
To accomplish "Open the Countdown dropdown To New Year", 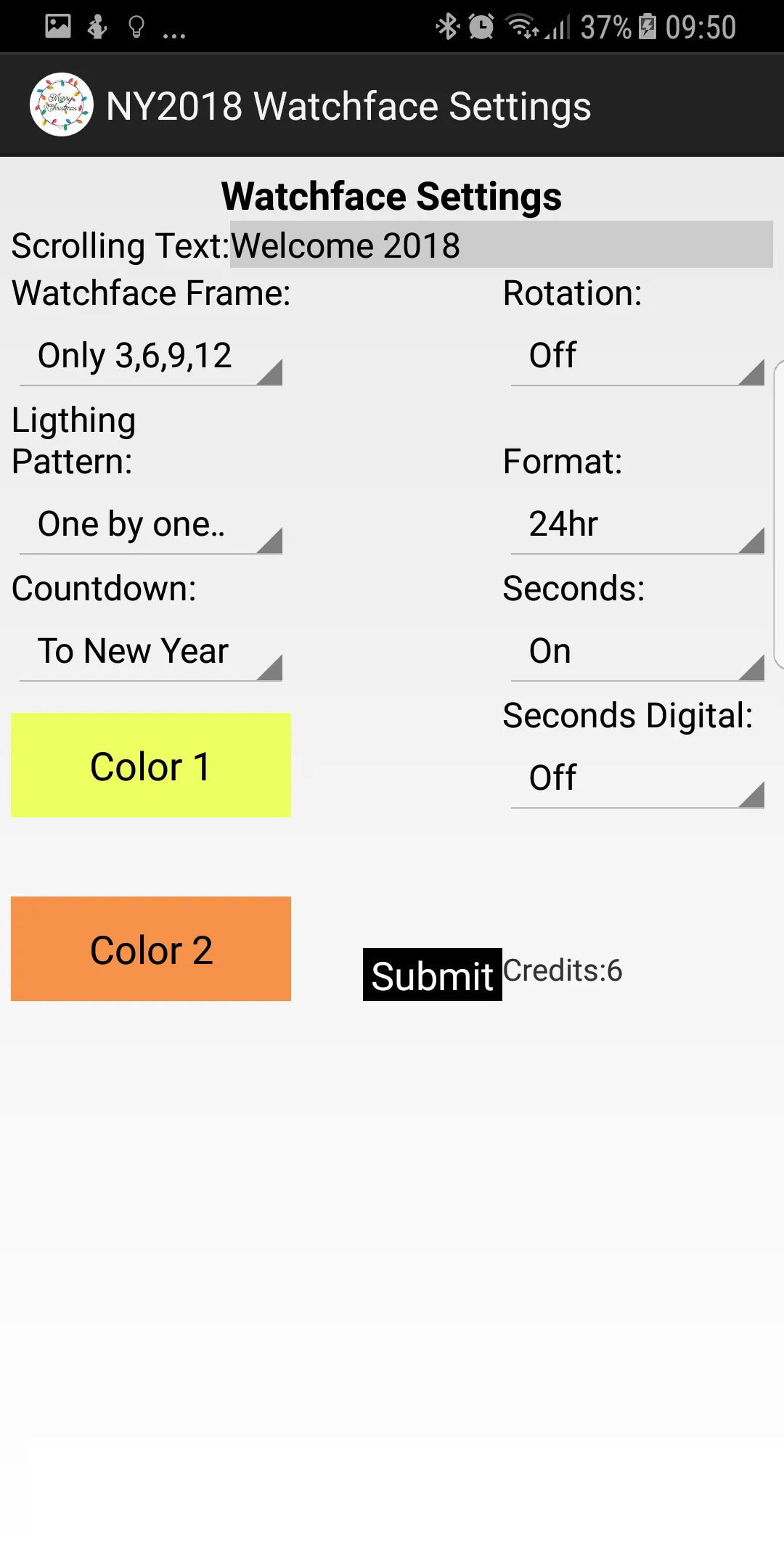I will 151,652.
